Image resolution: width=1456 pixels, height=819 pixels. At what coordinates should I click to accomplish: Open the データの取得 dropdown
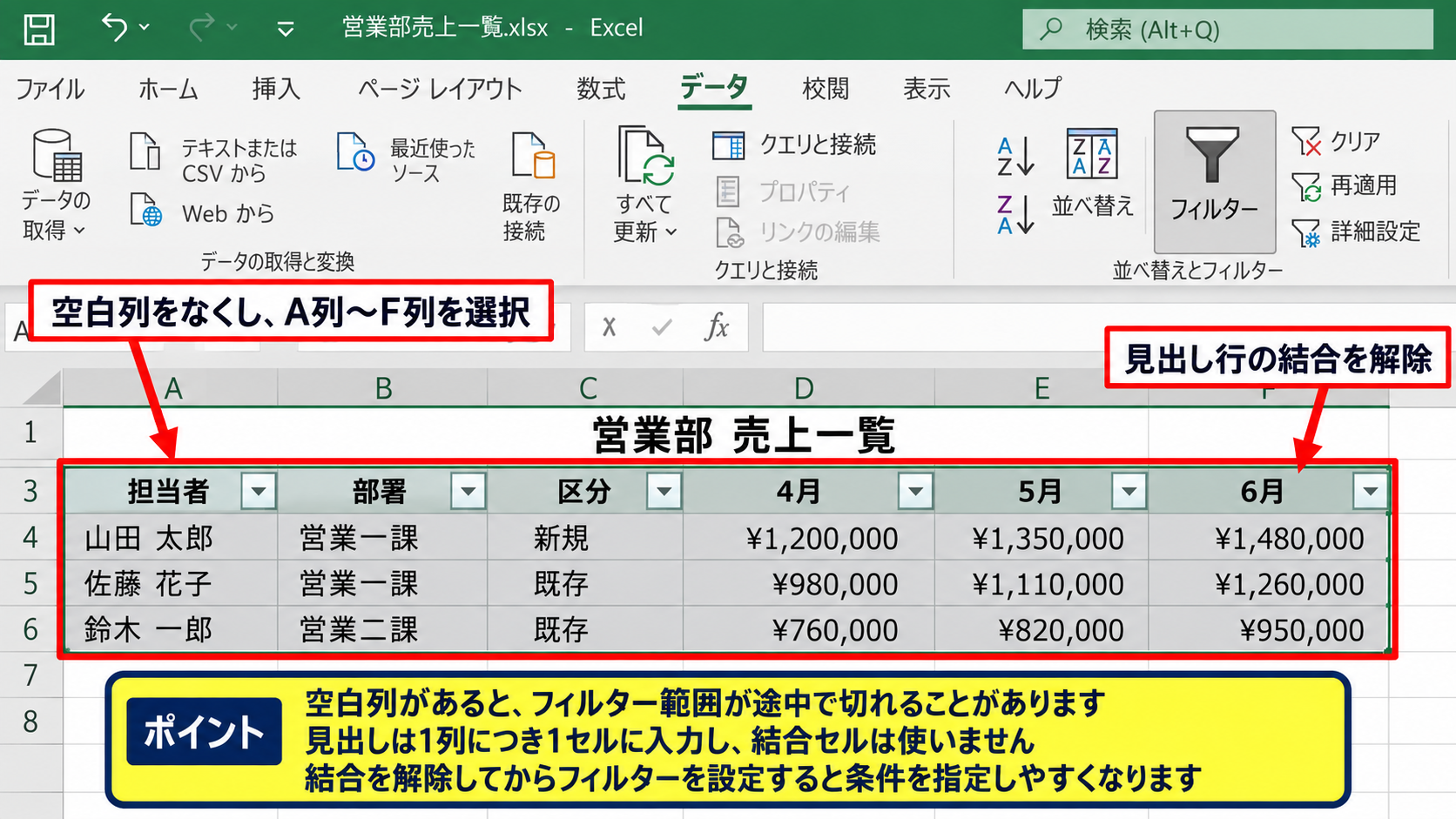coord(56,185)
